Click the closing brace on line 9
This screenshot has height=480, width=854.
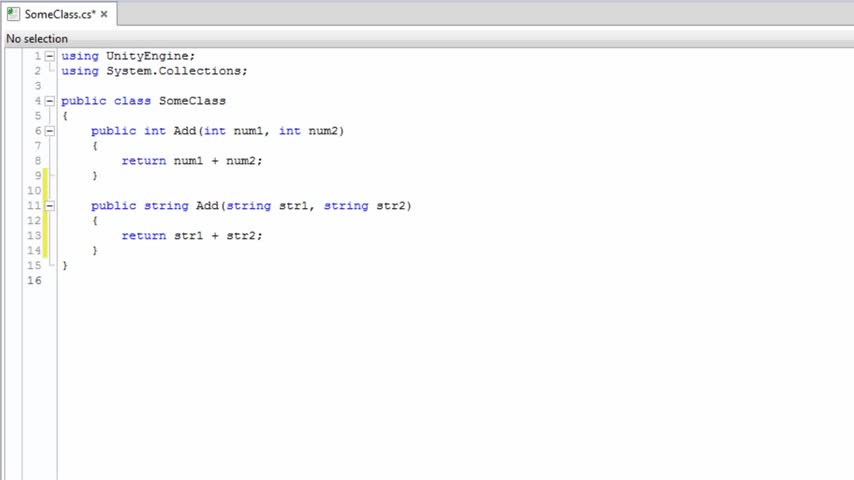coord(95,175)
